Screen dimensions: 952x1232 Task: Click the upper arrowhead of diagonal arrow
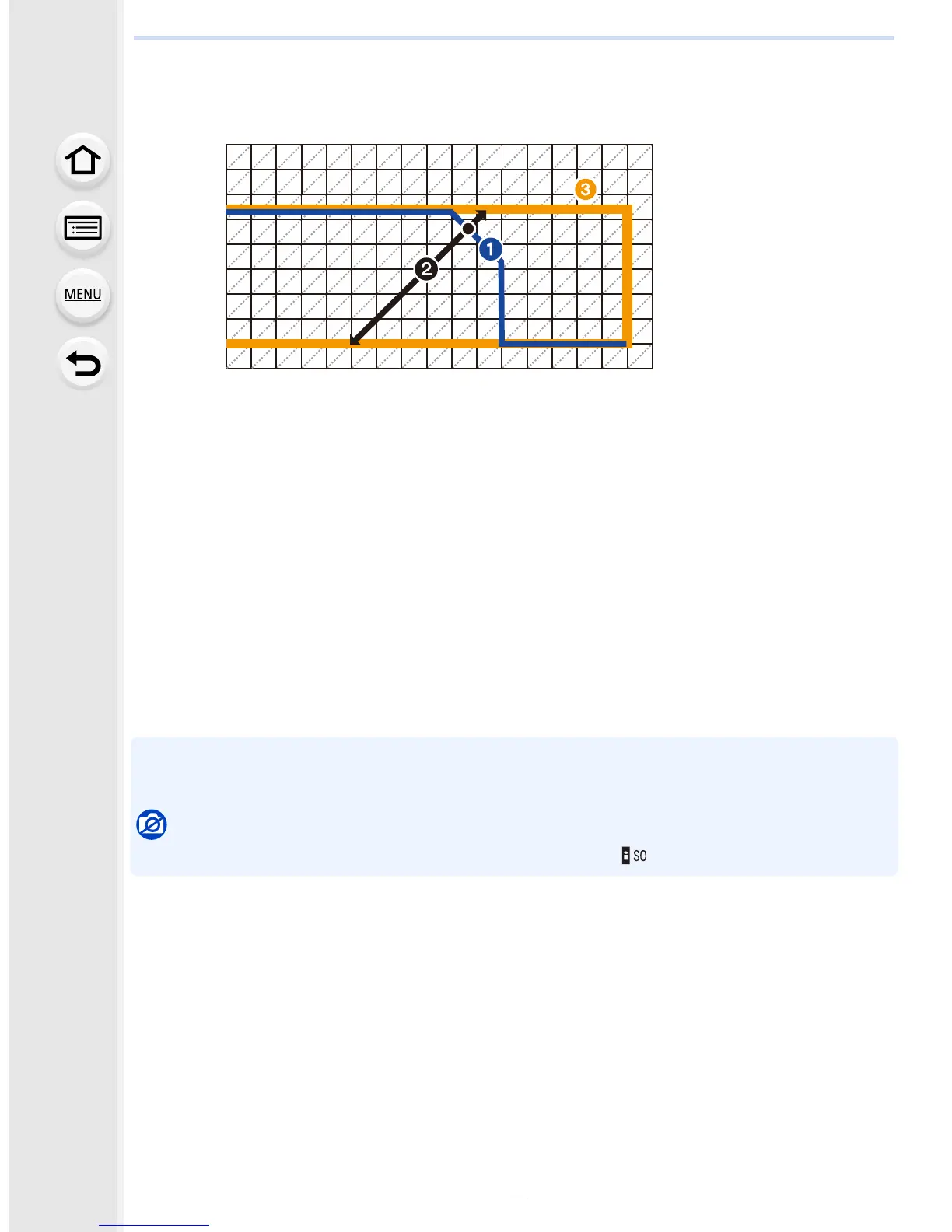point(481,215)
